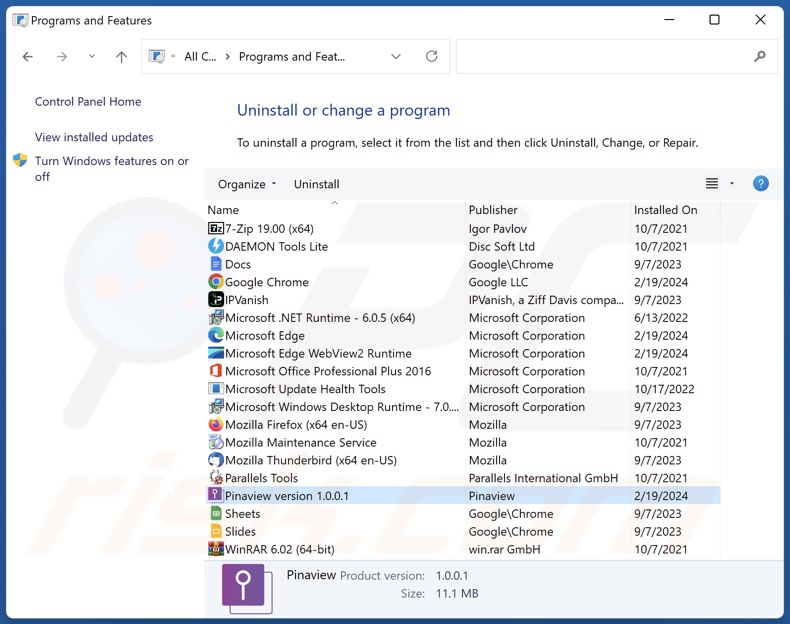790x624 pixels.
Task: Click the IPVanish icon
Action: (x=216, y=300)
